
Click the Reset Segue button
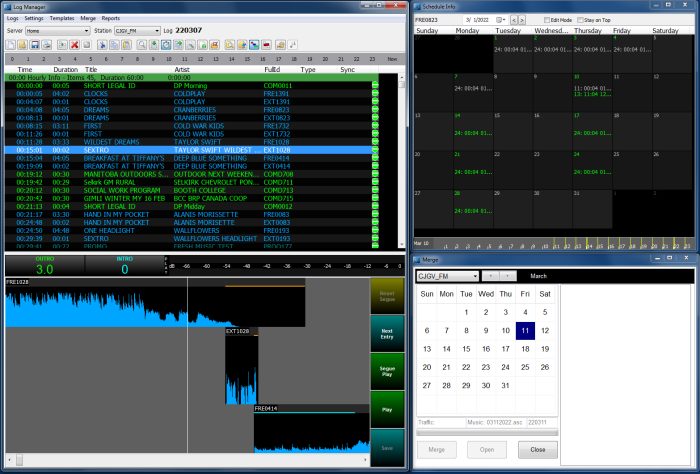coord(387,296)
